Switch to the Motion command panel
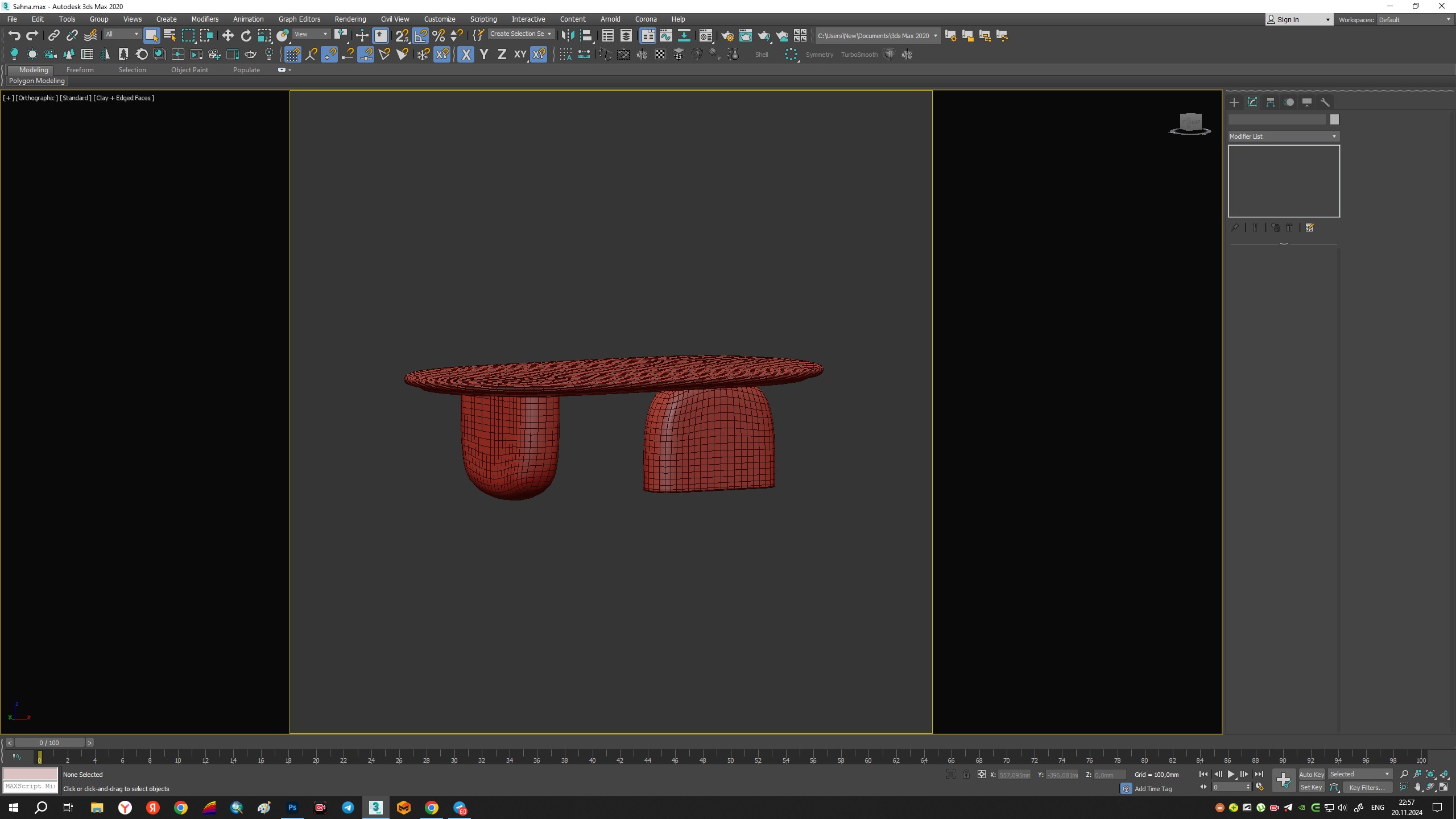 pyautogui.click(x=1289, y=102)
